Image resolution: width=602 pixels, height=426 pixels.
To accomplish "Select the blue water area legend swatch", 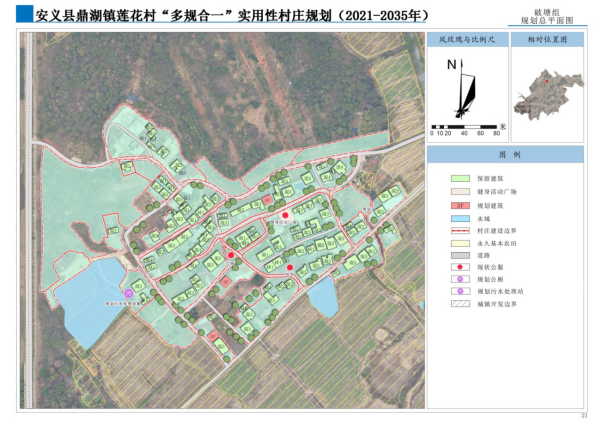I will point(460,218).
